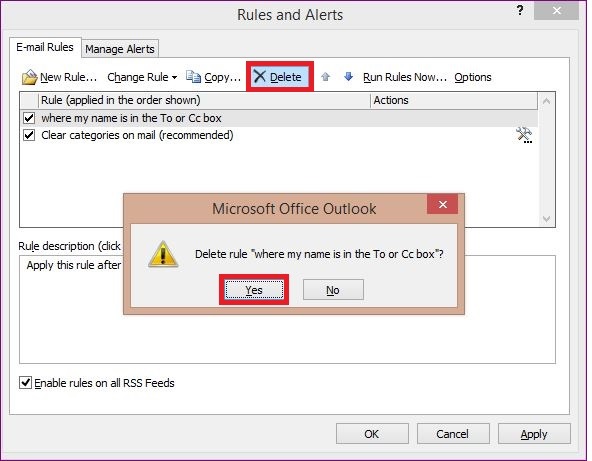Move rule up with up arrow

[325, 77]
